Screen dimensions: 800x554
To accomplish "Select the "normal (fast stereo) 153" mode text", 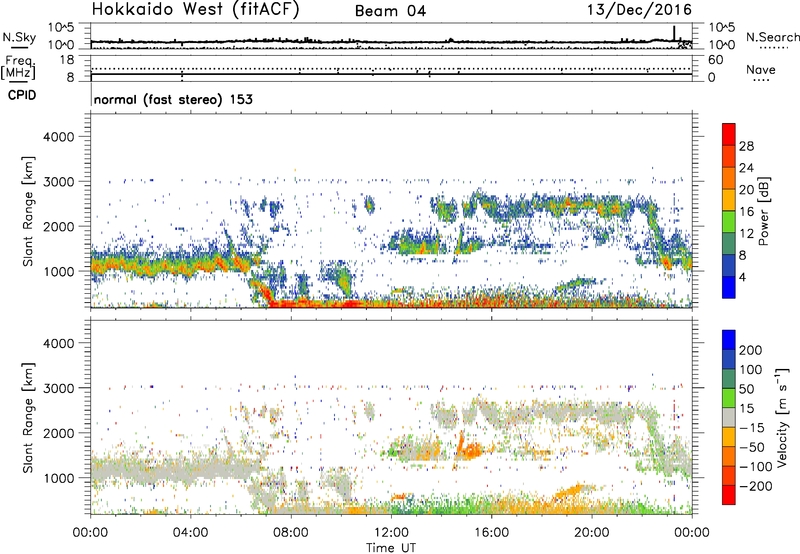I will pos(173,99).
